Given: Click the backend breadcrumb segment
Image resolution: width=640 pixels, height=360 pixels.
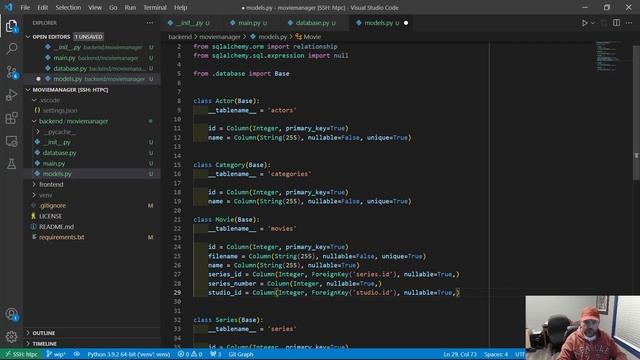Looking at the screenshot, I should coord(180,37).
